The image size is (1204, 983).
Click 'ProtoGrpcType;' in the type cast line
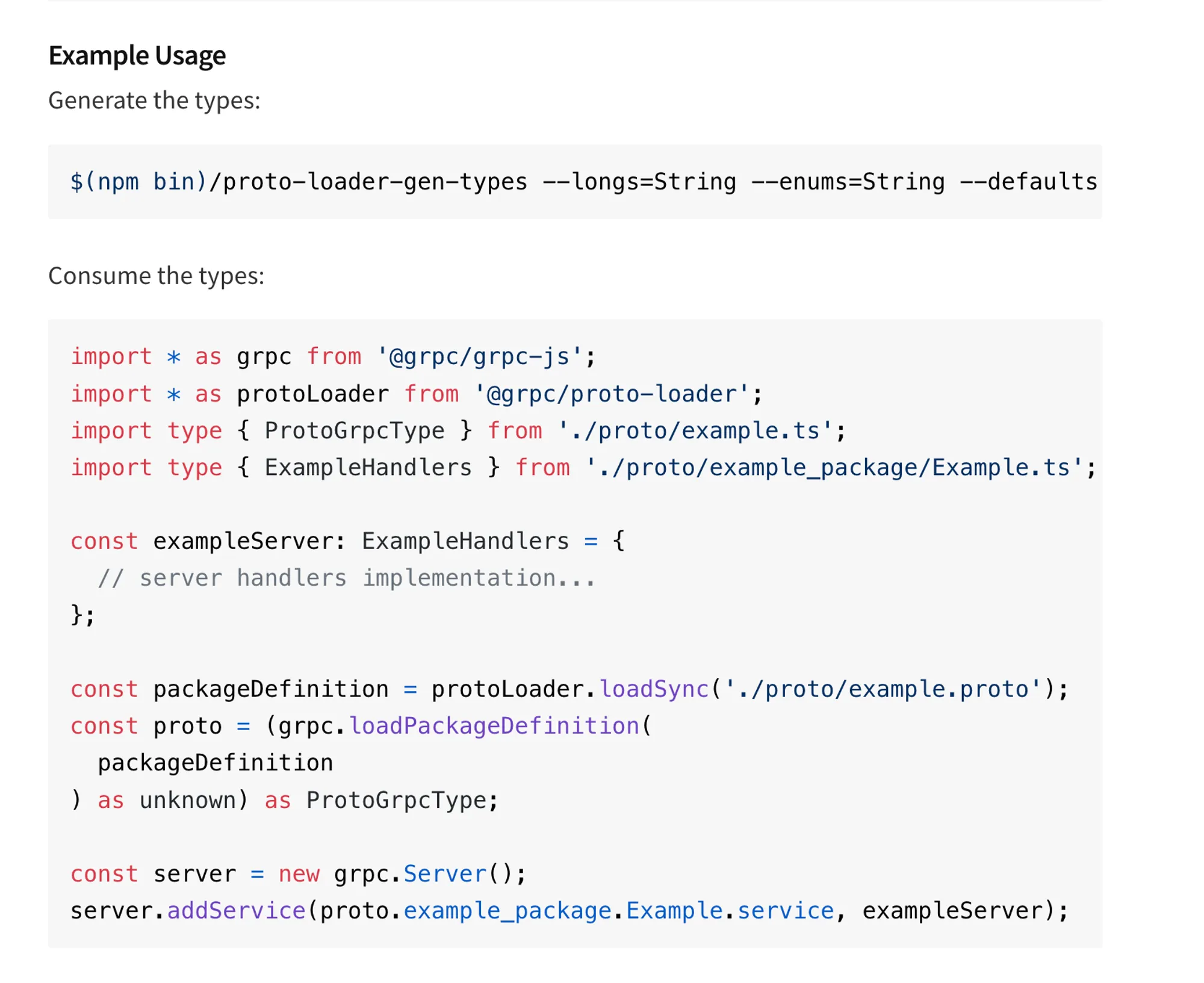click(x=402, y=800)
